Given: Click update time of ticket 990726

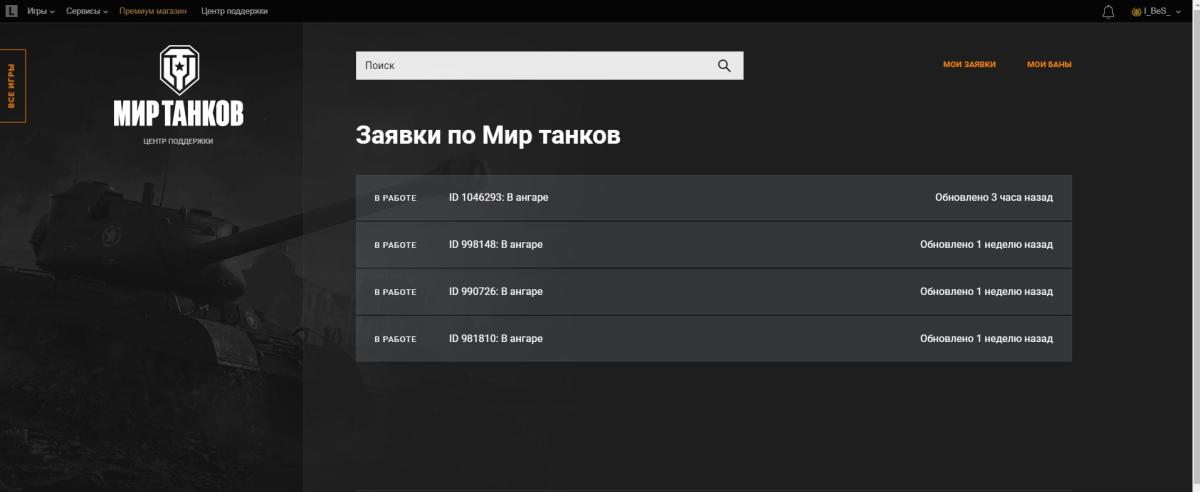Looking at the screenshot, I should pos(986,292).
